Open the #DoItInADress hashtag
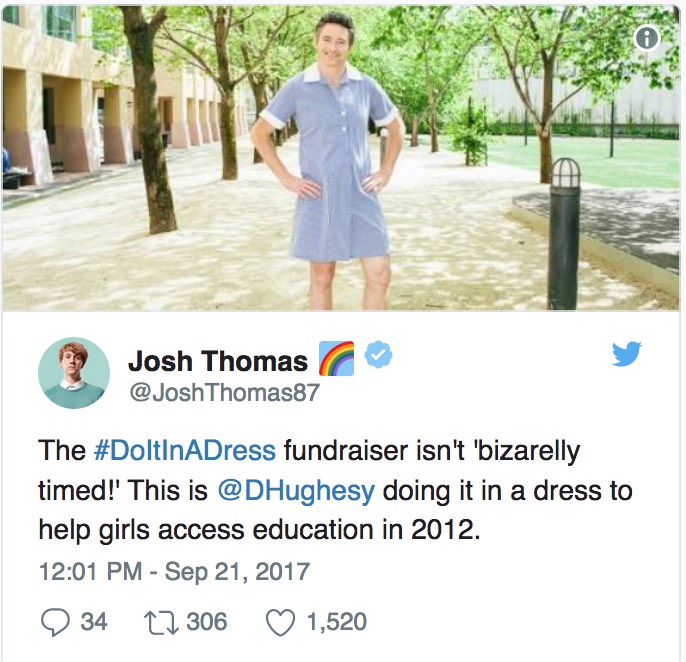The width and height of the screenshot is (686, 662). point(185,450)
